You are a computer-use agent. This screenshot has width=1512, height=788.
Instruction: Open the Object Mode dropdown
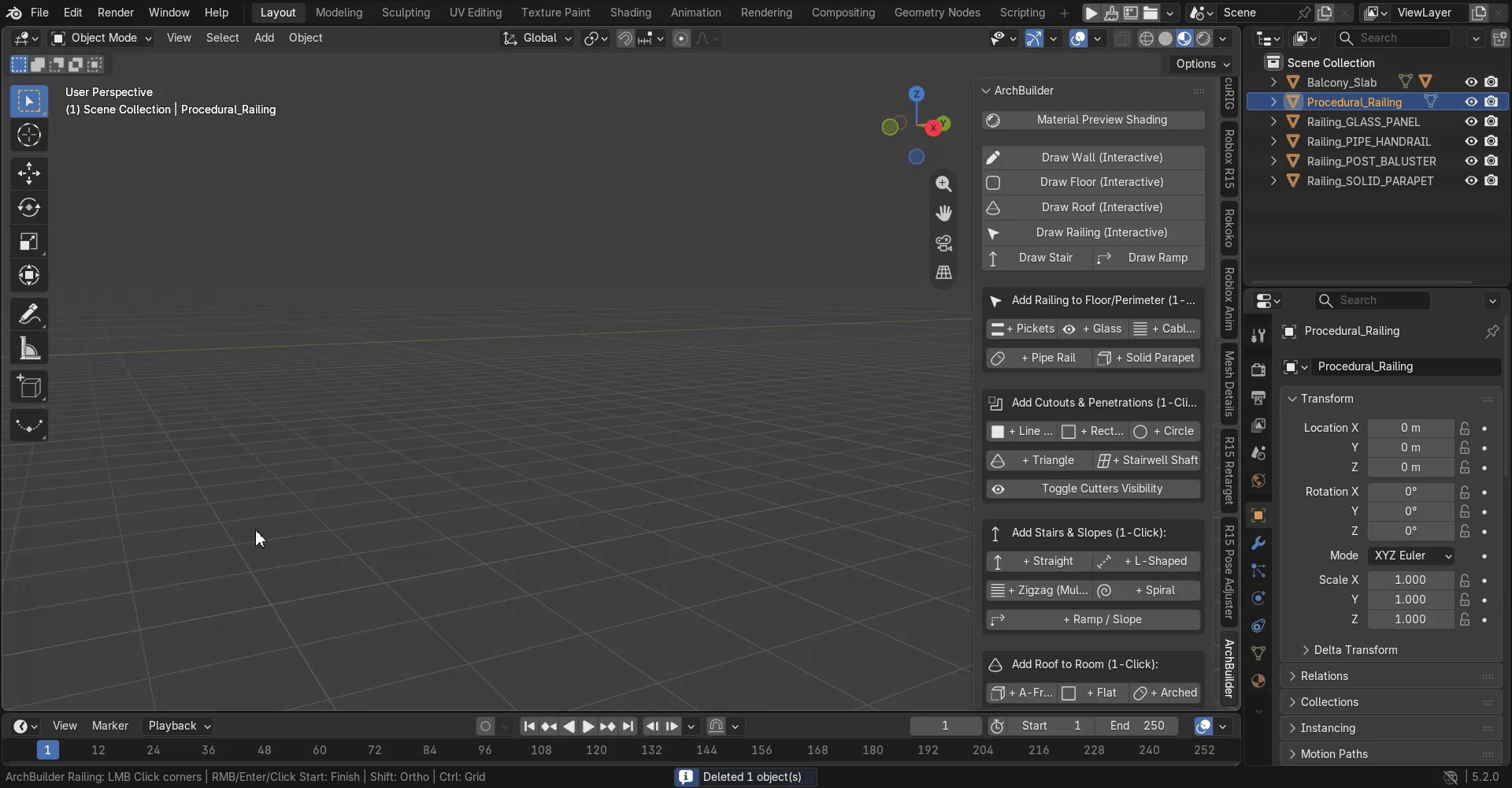point(101,38)
